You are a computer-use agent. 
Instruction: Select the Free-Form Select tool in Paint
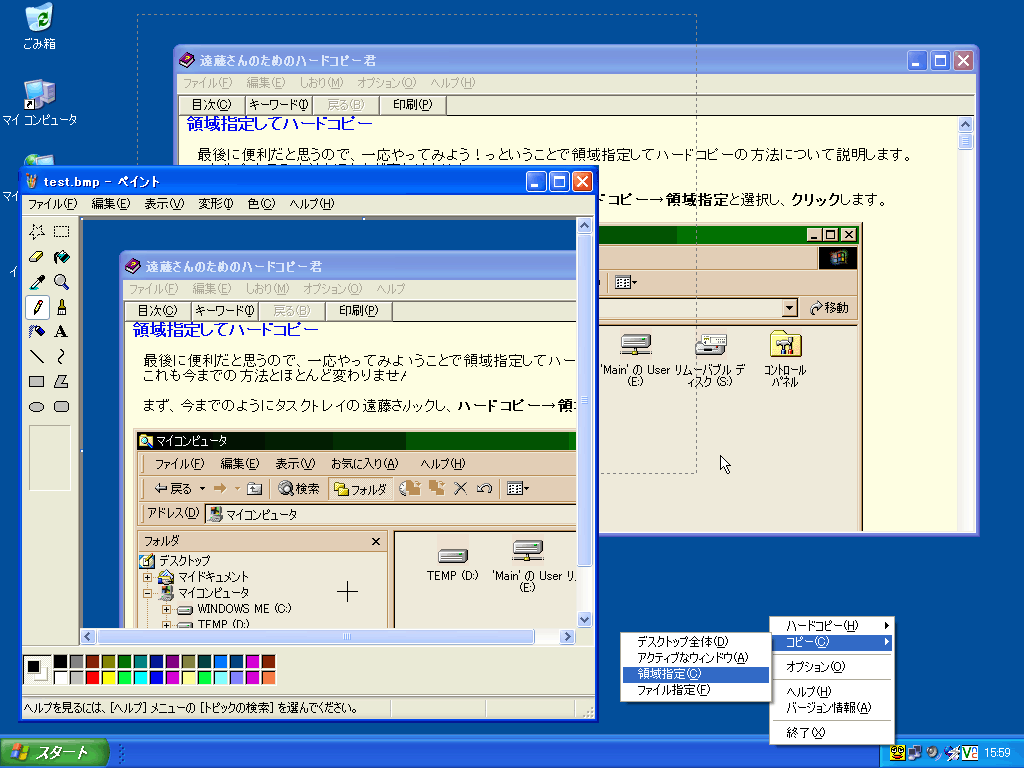point(37,231)
